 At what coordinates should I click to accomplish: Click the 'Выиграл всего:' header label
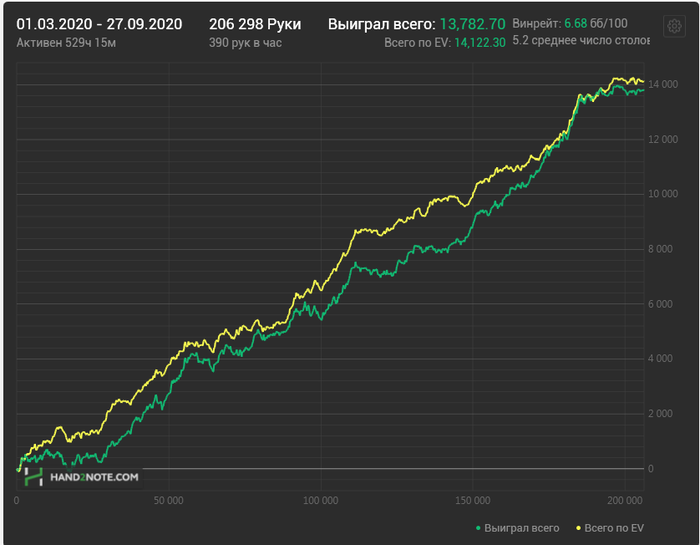[381, 24]
